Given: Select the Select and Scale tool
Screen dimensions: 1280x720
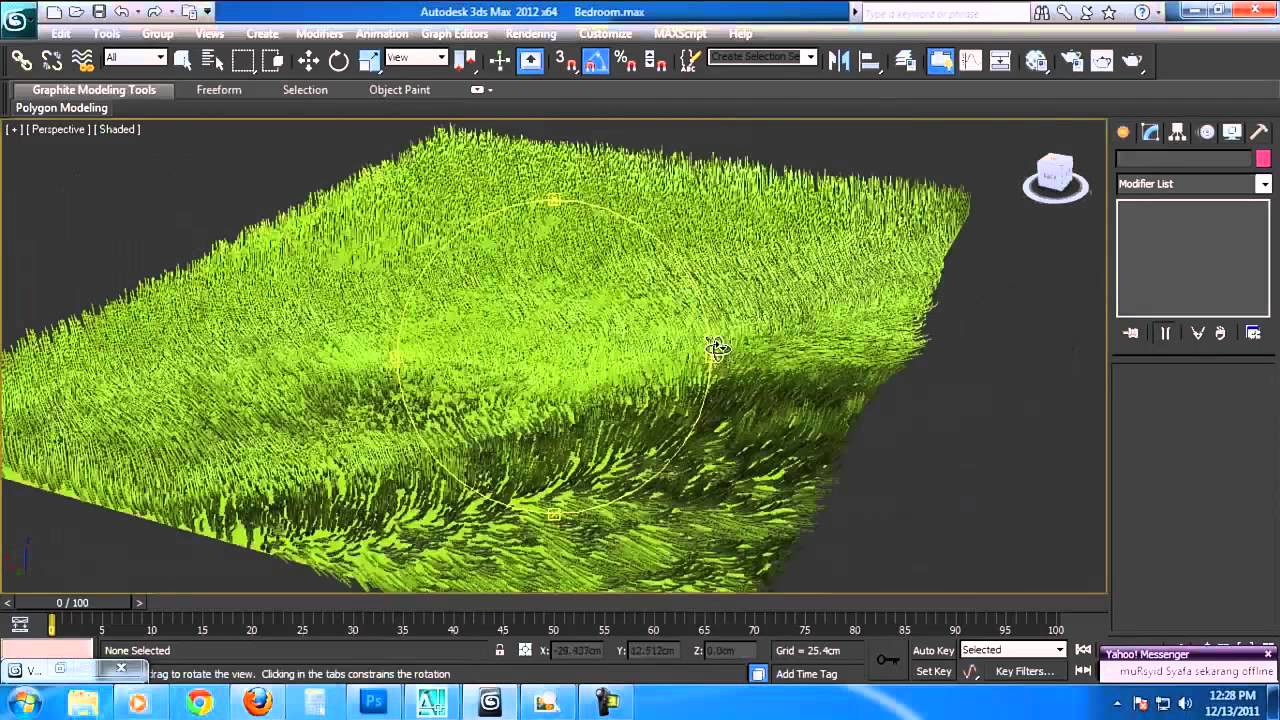Looking at the screenshot, I should pyautogui.click(x=369, y=61).
